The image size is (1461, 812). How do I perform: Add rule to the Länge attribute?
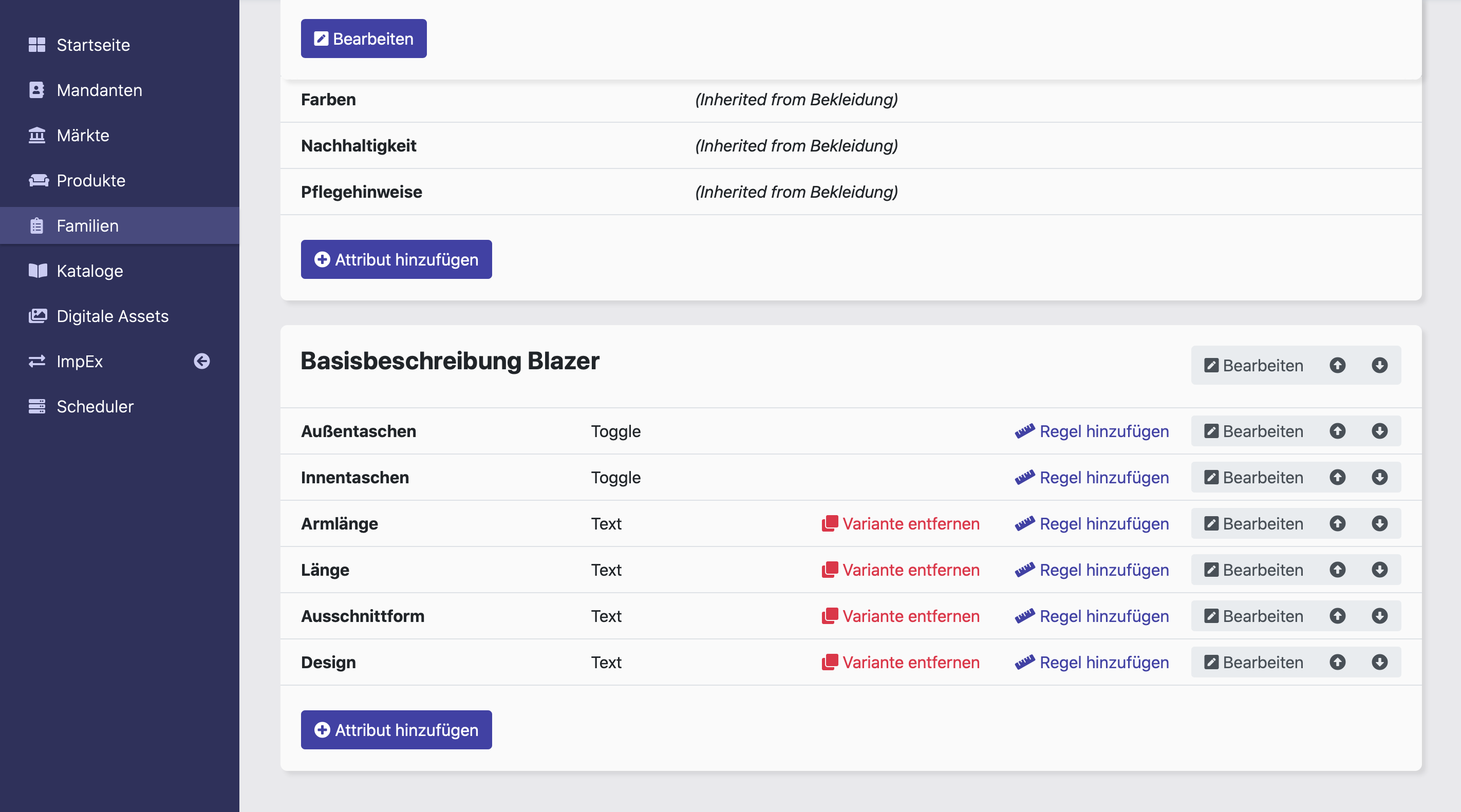pos(1092,570)
